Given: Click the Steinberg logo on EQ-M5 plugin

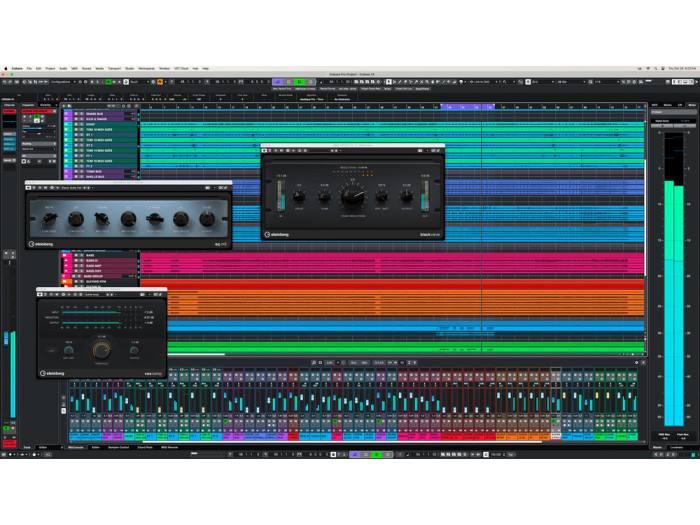Looking at the screenshot, I should click(x=44, y=243).
